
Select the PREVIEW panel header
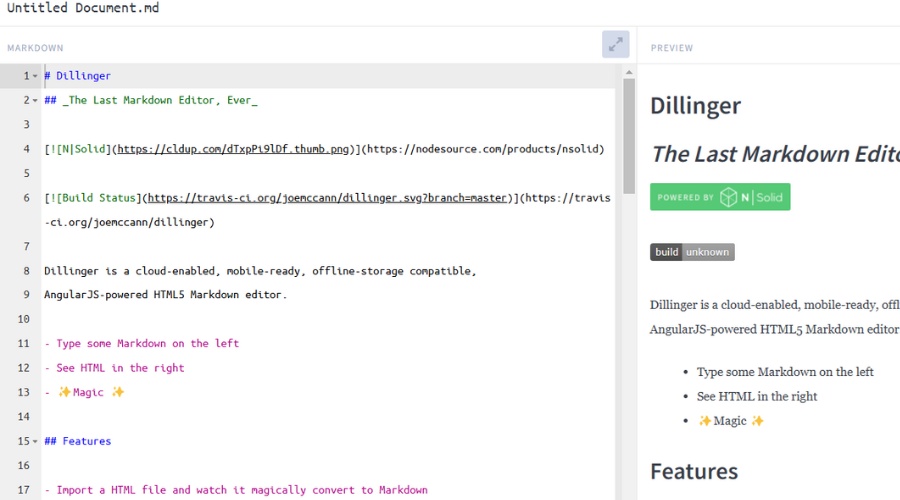point(671,48)
